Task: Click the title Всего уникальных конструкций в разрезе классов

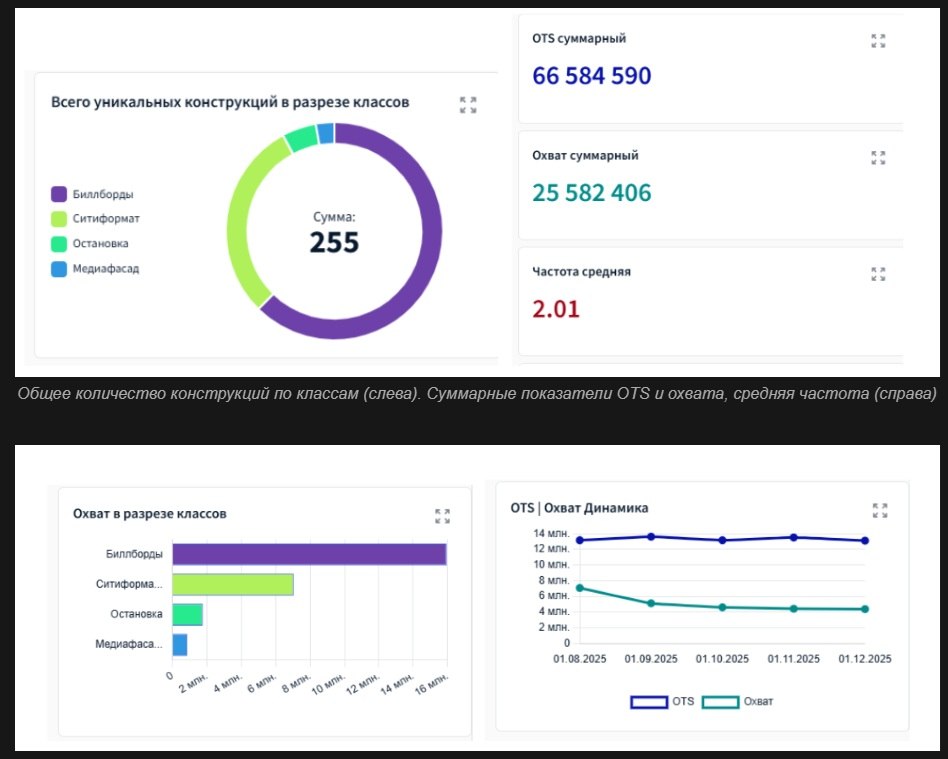Action: pyautogui.click(x=230, y=102)
